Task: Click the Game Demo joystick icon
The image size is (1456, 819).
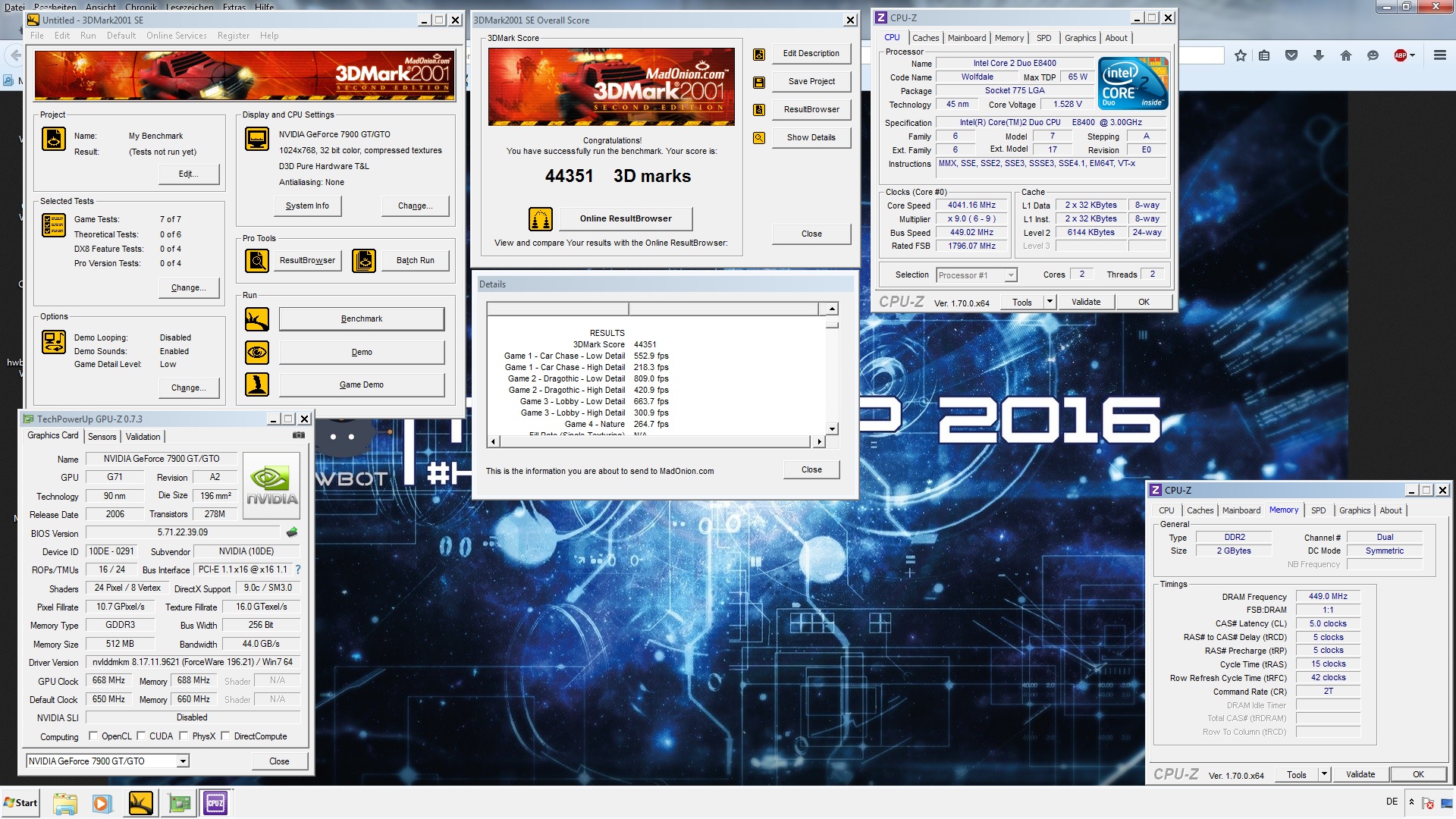Action: click(257, 385)
